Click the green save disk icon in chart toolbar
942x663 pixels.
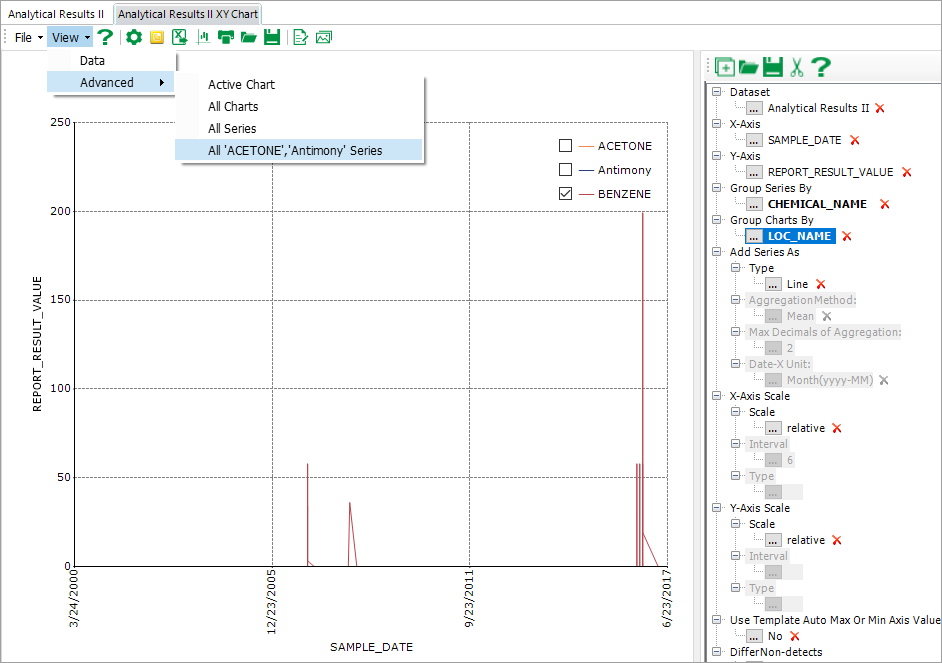[x=272, y=37]
